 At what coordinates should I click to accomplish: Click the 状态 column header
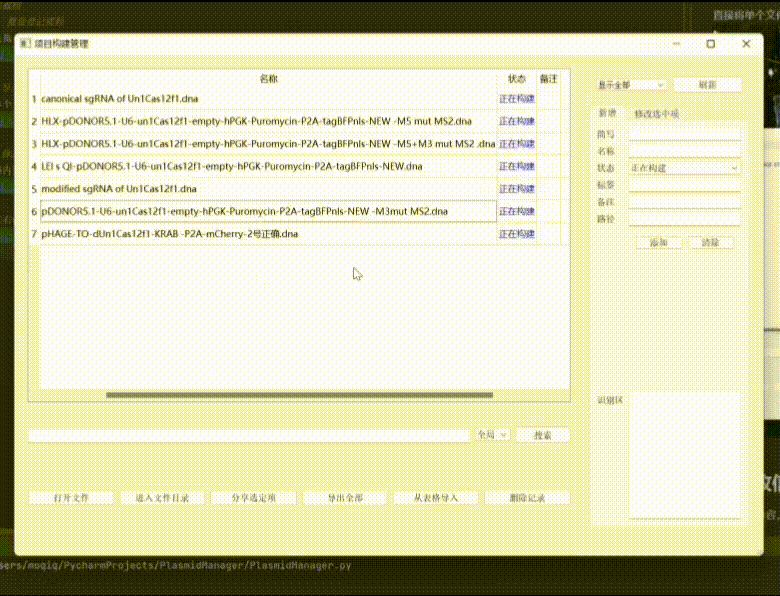point(516,79)
